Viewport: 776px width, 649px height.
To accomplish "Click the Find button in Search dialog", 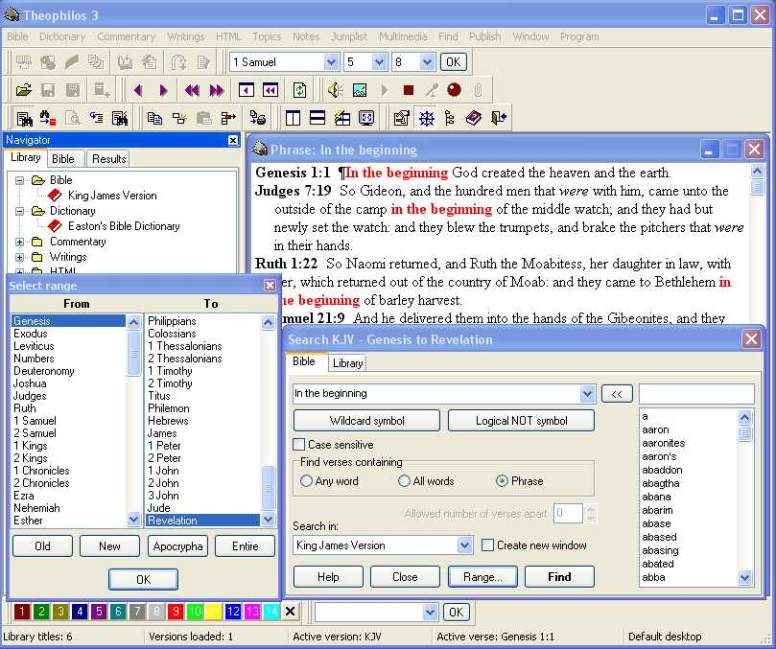I will coord(559,577).
